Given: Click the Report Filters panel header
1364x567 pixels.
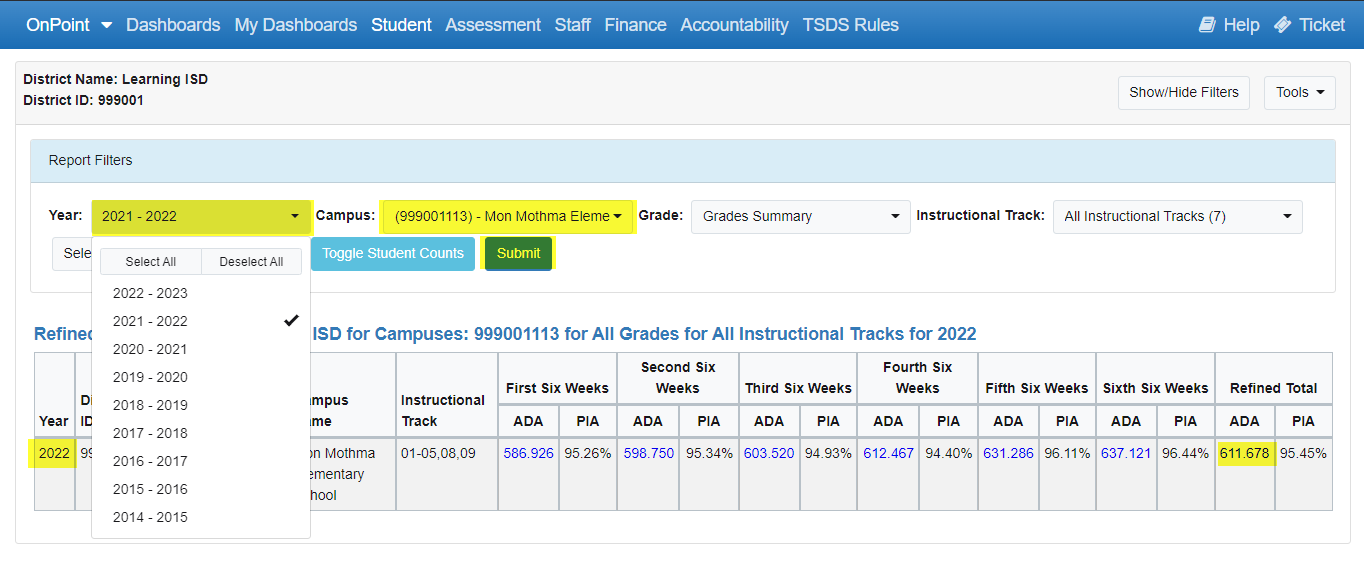Looking at the screenshot, I should (x=682, y=160).
